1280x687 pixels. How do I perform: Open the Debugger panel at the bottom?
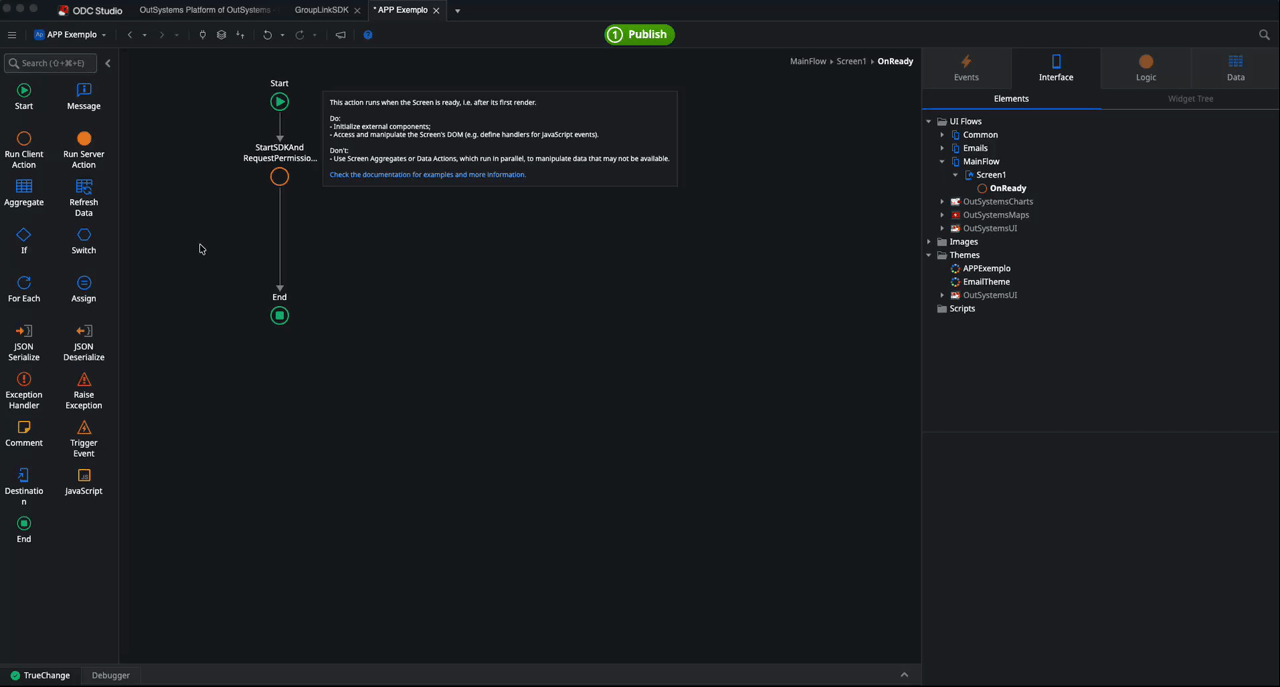110,675
